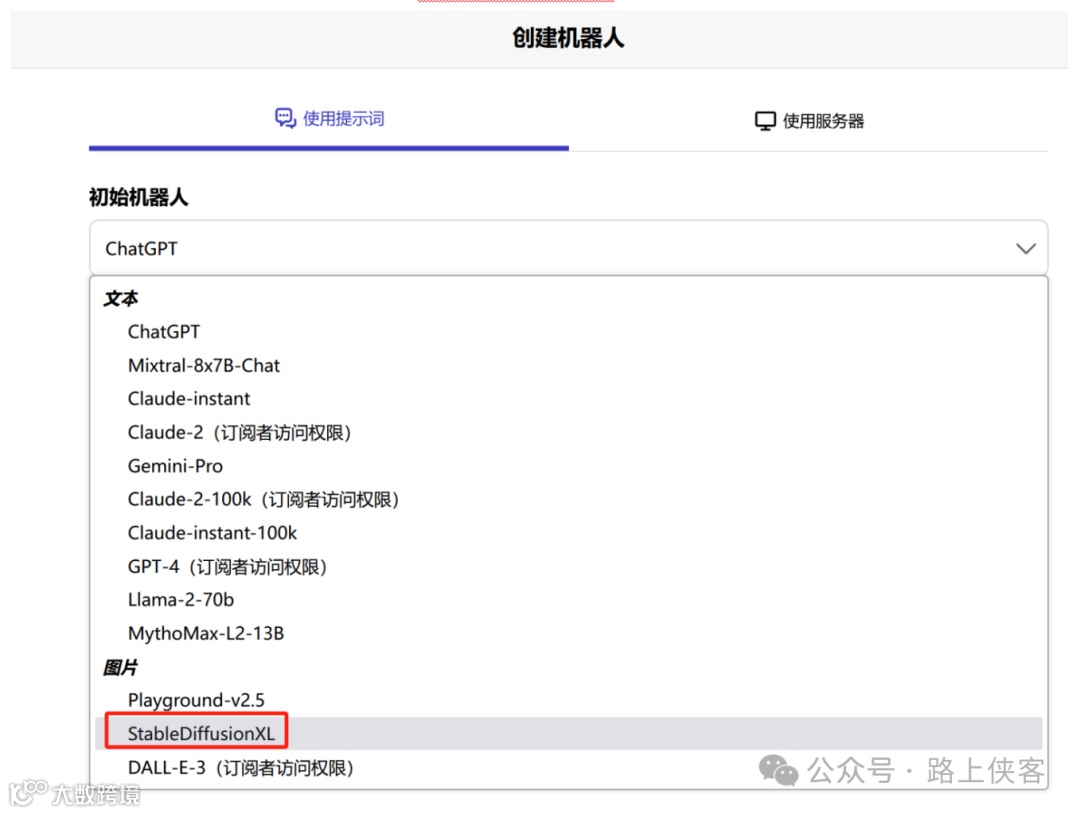Image resolution: width=1080 pixels, height=814 pixels.
Task: Click the 图片 group heading
Action: [x=121, y=667]
